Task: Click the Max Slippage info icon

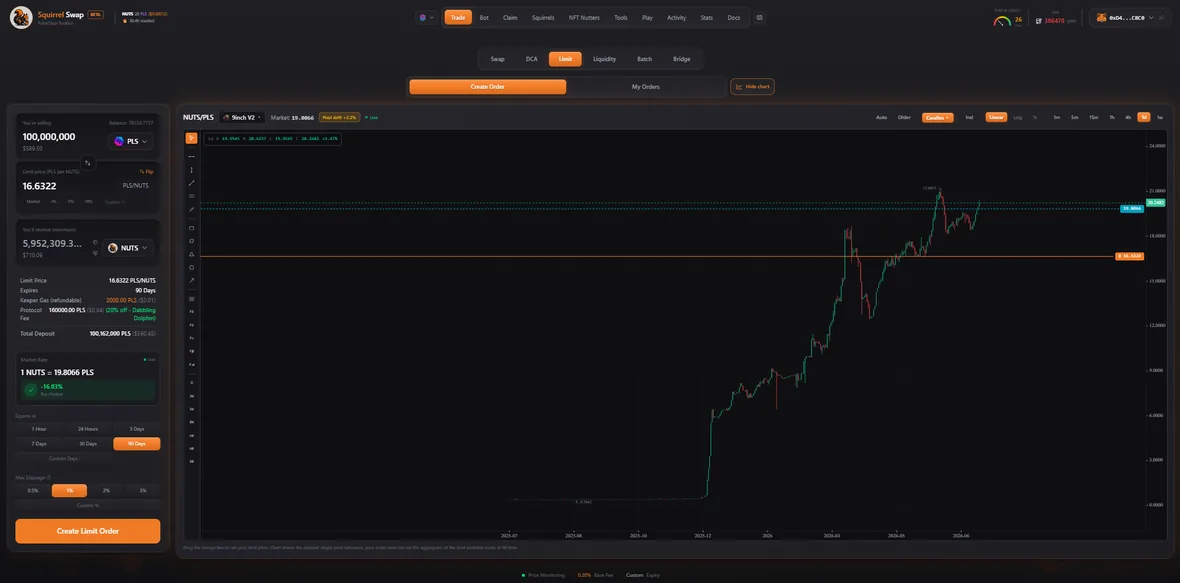Action: tap(49, 477)
